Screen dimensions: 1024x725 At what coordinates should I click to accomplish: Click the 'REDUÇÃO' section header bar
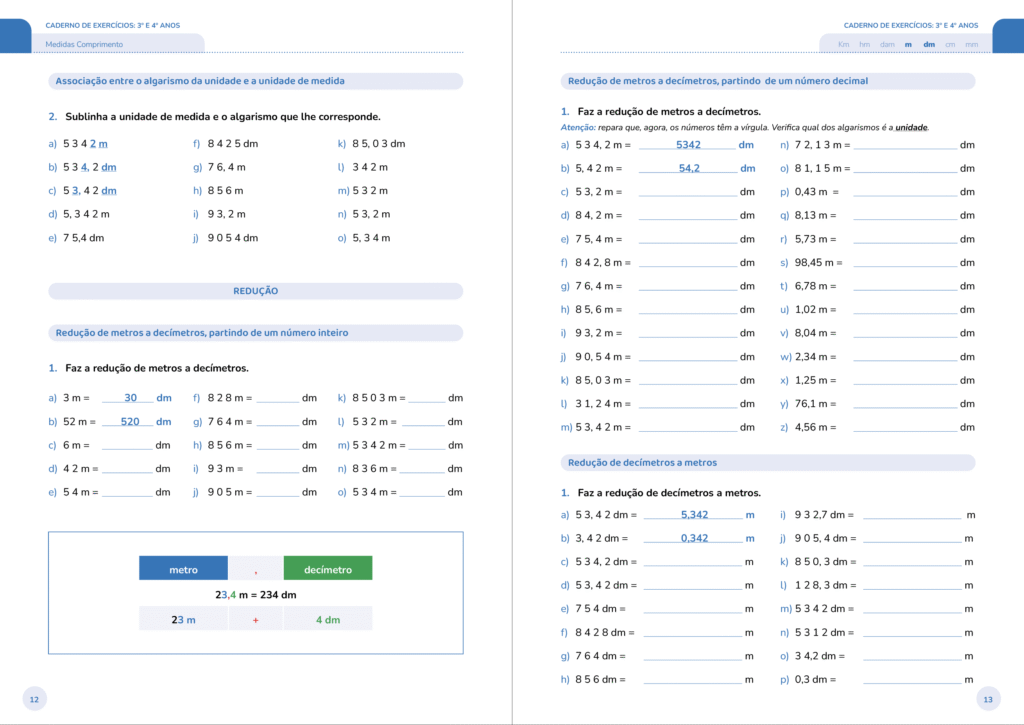(x=255, y=291)
